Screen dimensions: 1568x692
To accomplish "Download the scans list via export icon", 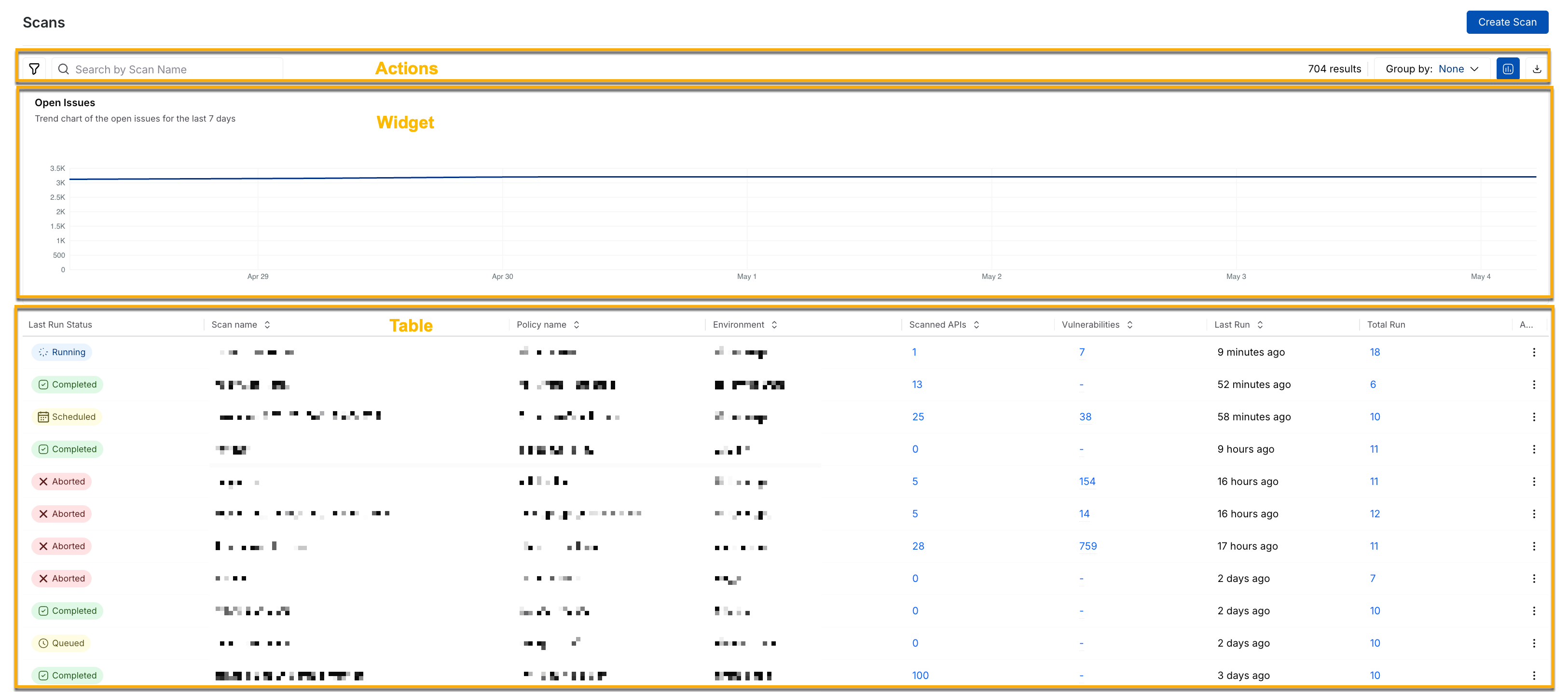I will coord(1537,69).
